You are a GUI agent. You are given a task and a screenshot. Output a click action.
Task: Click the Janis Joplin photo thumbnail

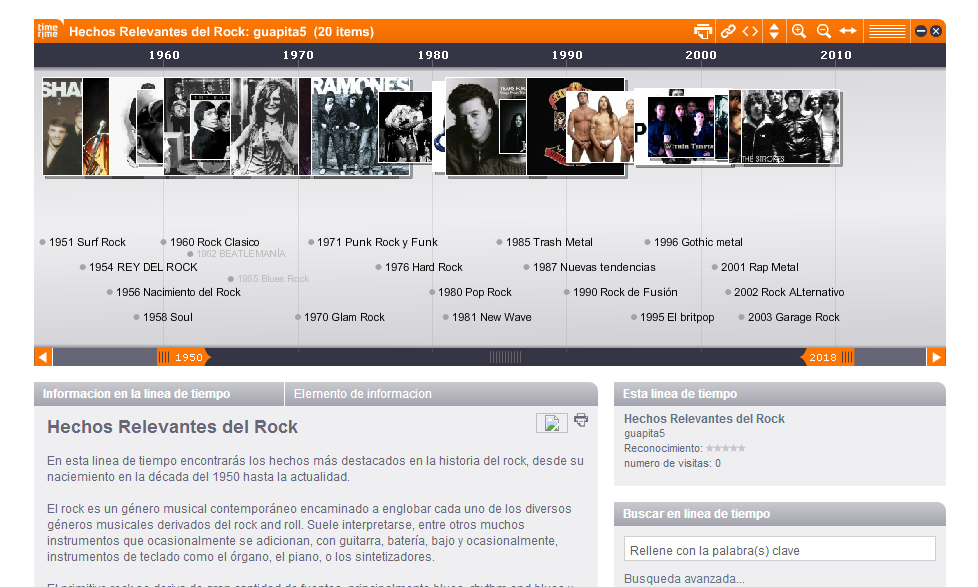point(265,127)
